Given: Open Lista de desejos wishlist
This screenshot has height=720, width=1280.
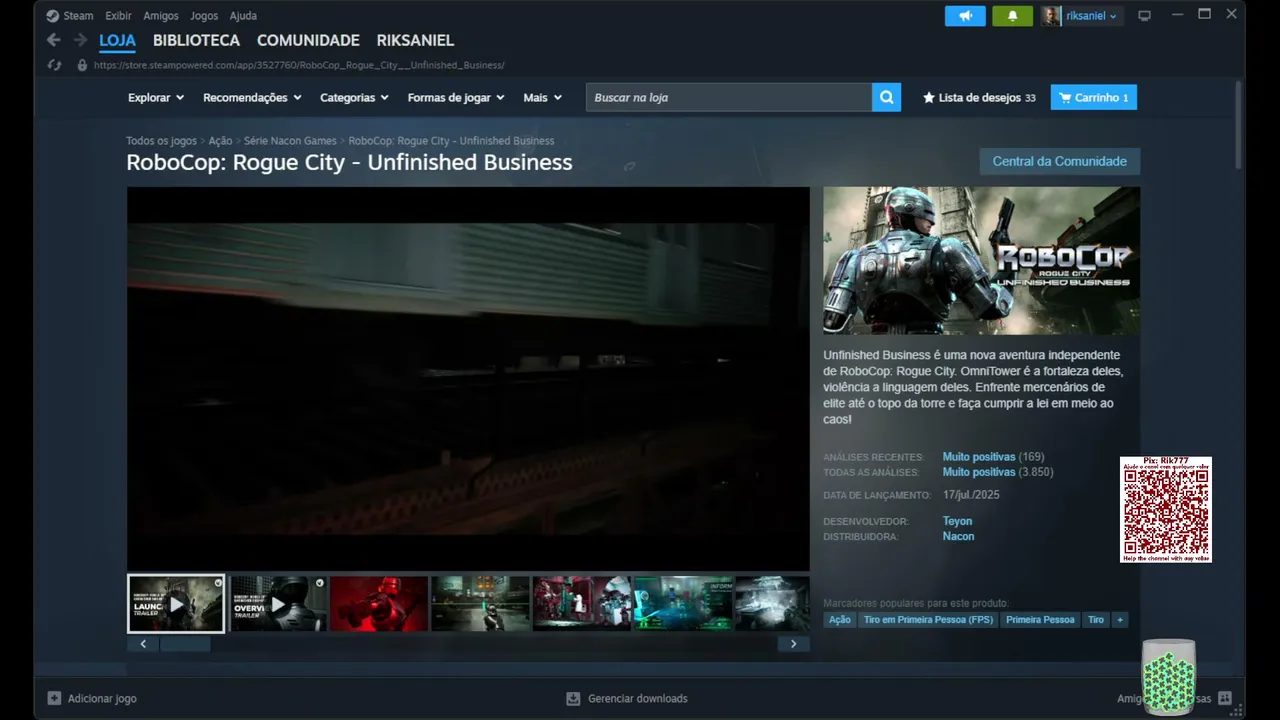Looking at the screenshot, I should [x=979, y=98].
